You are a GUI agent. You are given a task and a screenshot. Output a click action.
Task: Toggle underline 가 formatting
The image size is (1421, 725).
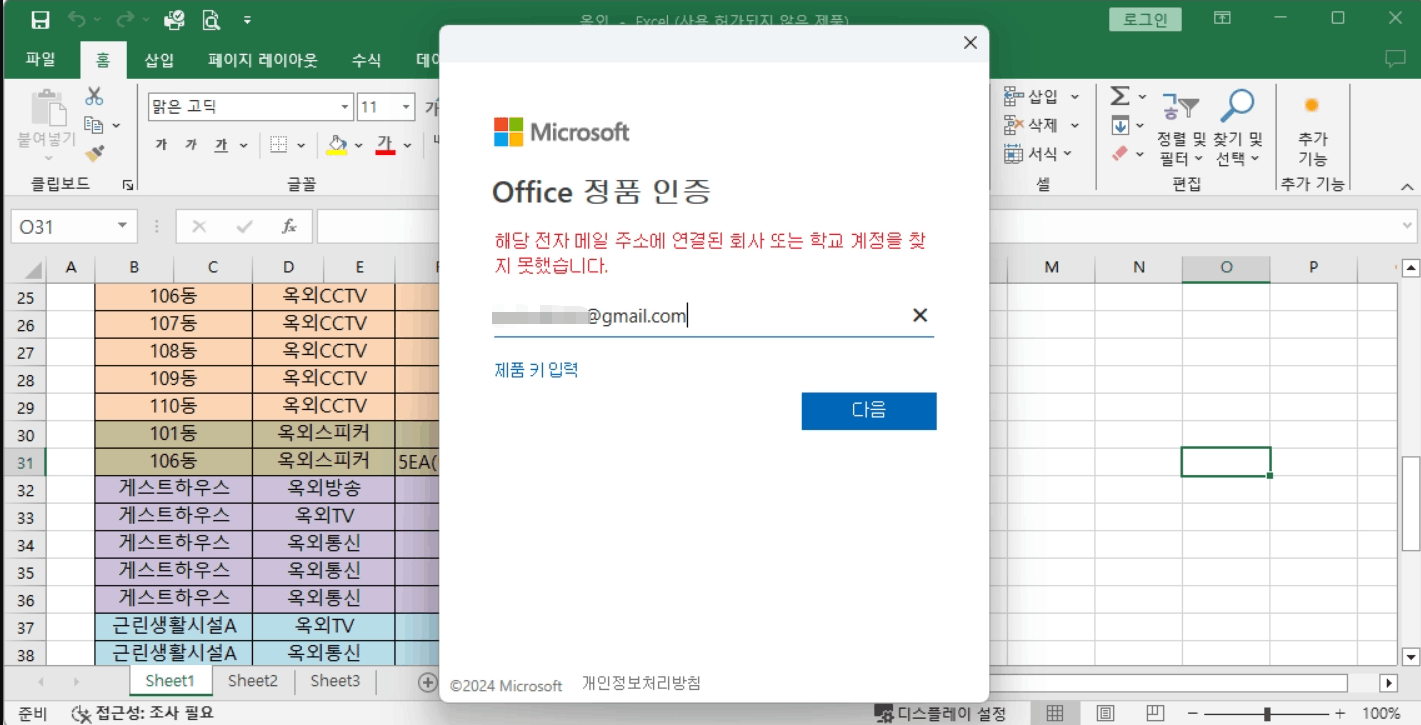(x=221, y=145)
